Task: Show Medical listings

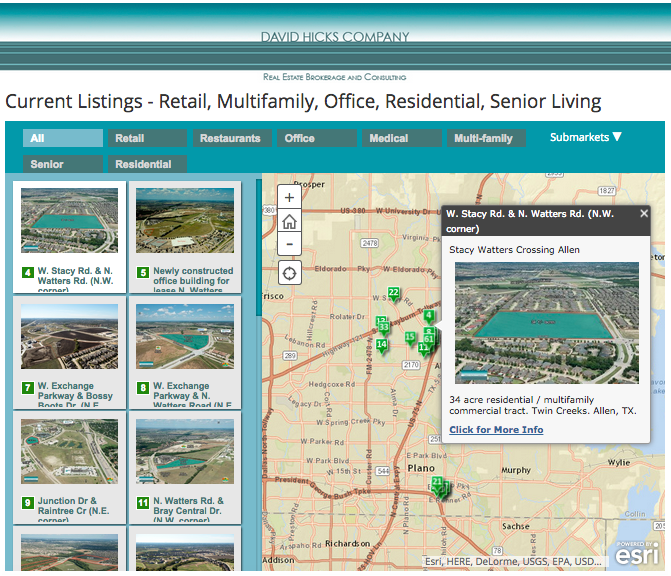Action: tap(401, 138)
